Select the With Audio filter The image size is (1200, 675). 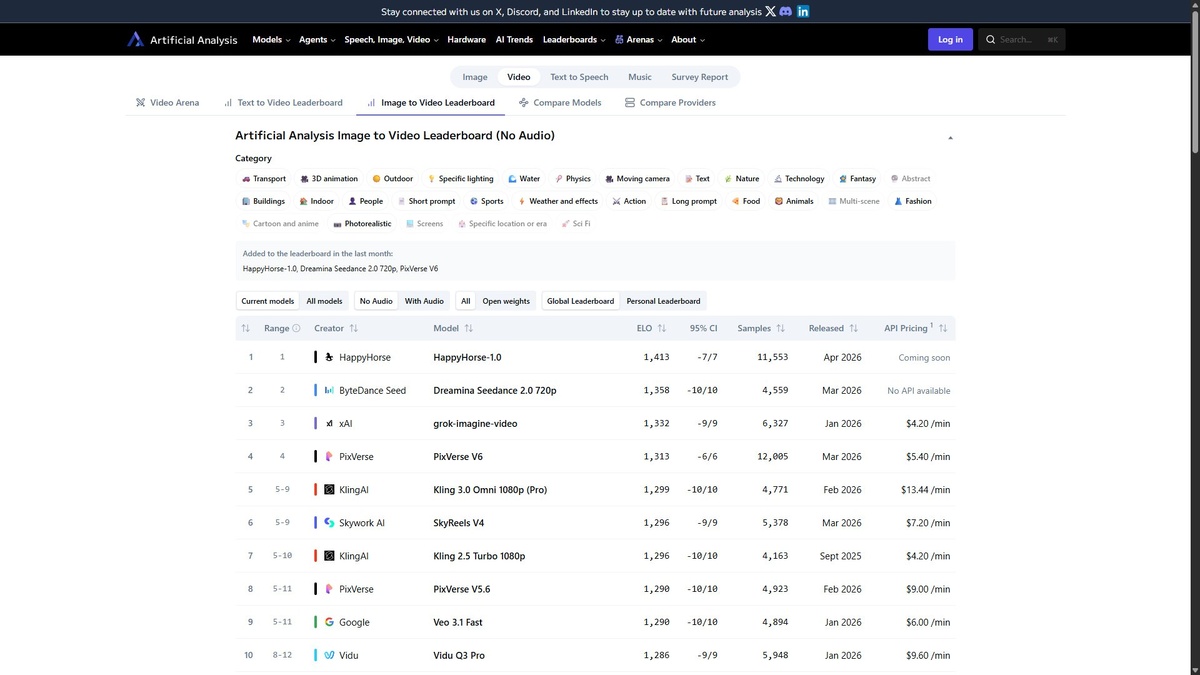click(x=424, y=301)
